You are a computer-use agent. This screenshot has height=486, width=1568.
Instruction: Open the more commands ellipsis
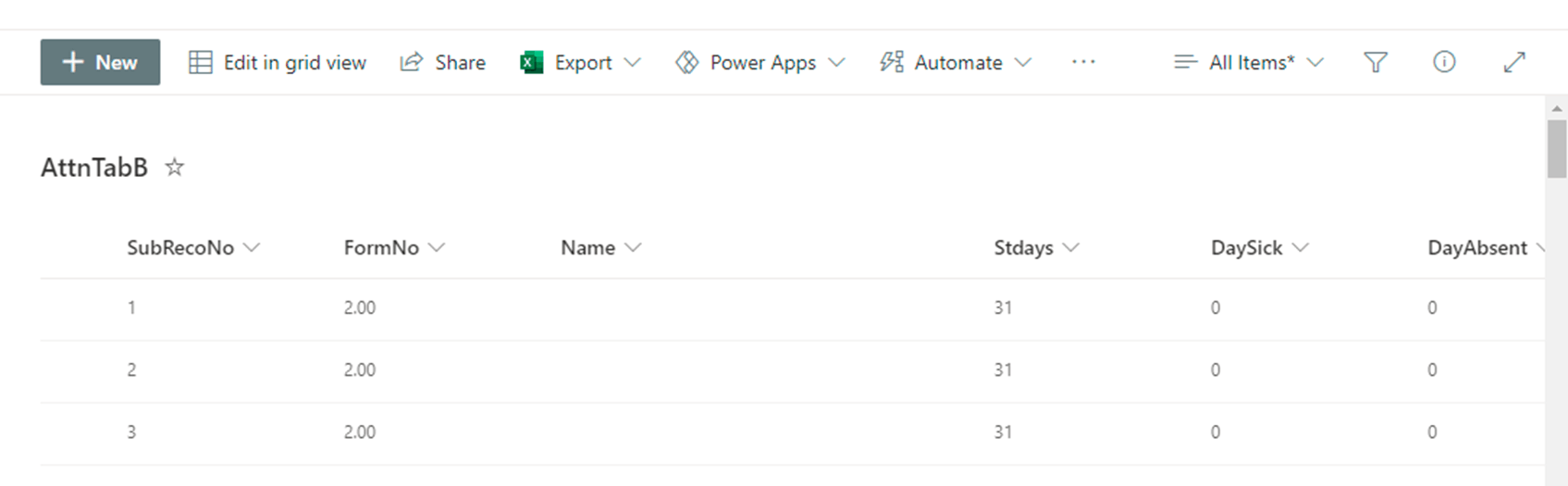point(1083,62)
